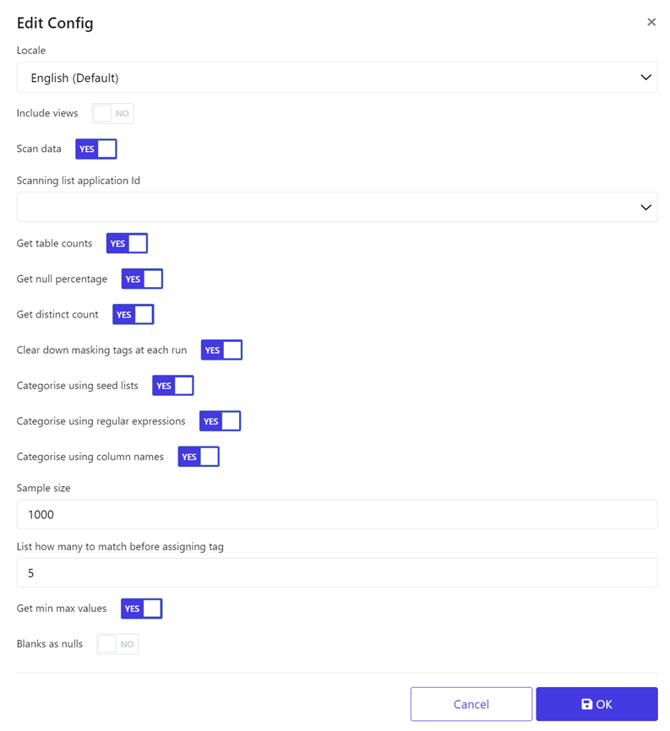This screenshot has width=670, height=731.
Task: Toggle Categorise using regular expressions
Action: [220, 421]
